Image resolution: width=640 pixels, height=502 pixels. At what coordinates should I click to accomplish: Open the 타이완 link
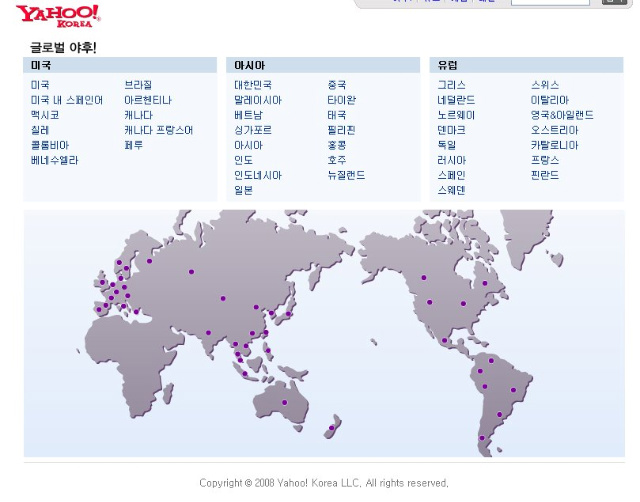pos(342,100)
